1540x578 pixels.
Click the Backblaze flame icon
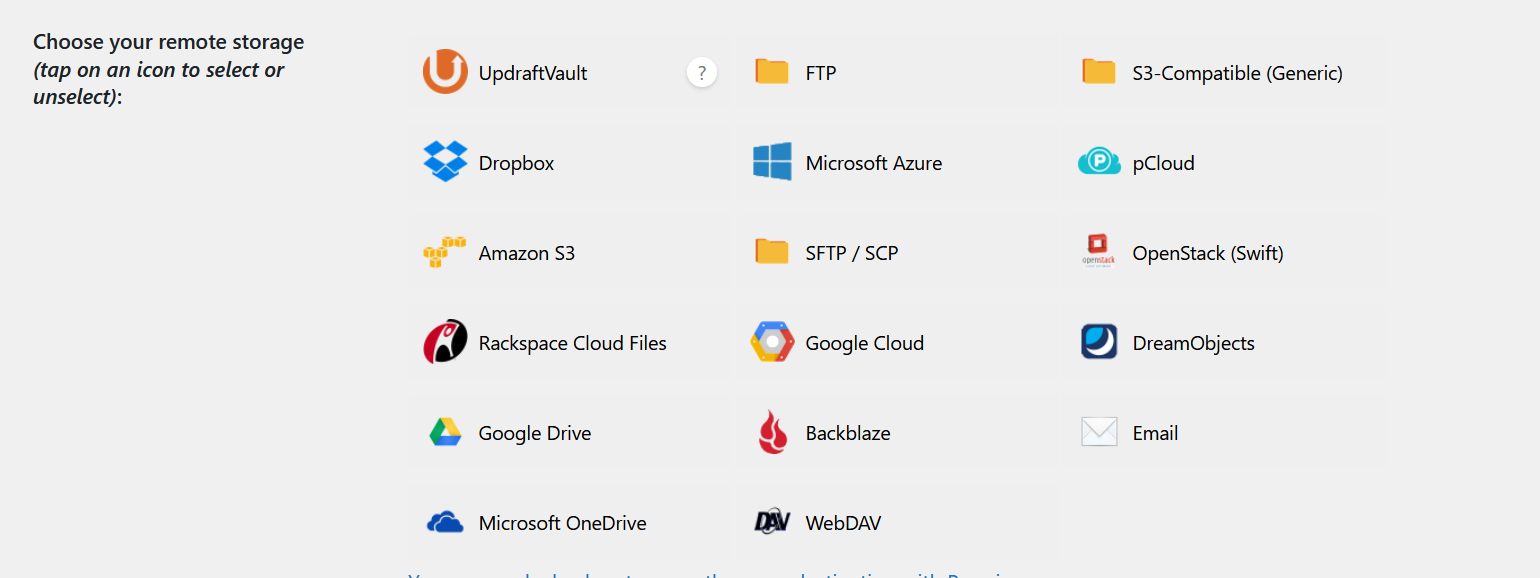click(772, 432)
